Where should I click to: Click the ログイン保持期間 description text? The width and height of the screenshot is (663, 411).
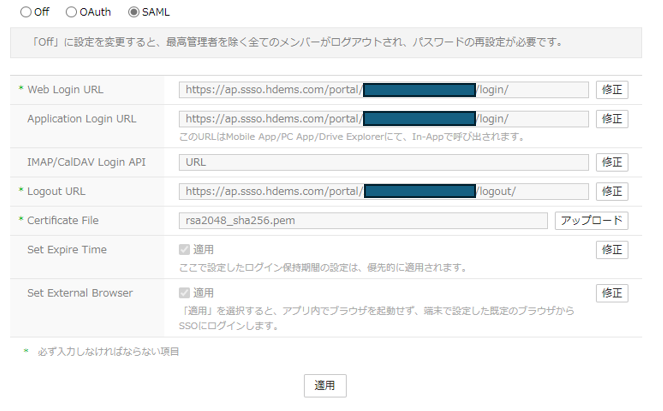click(x=323, y=268)
